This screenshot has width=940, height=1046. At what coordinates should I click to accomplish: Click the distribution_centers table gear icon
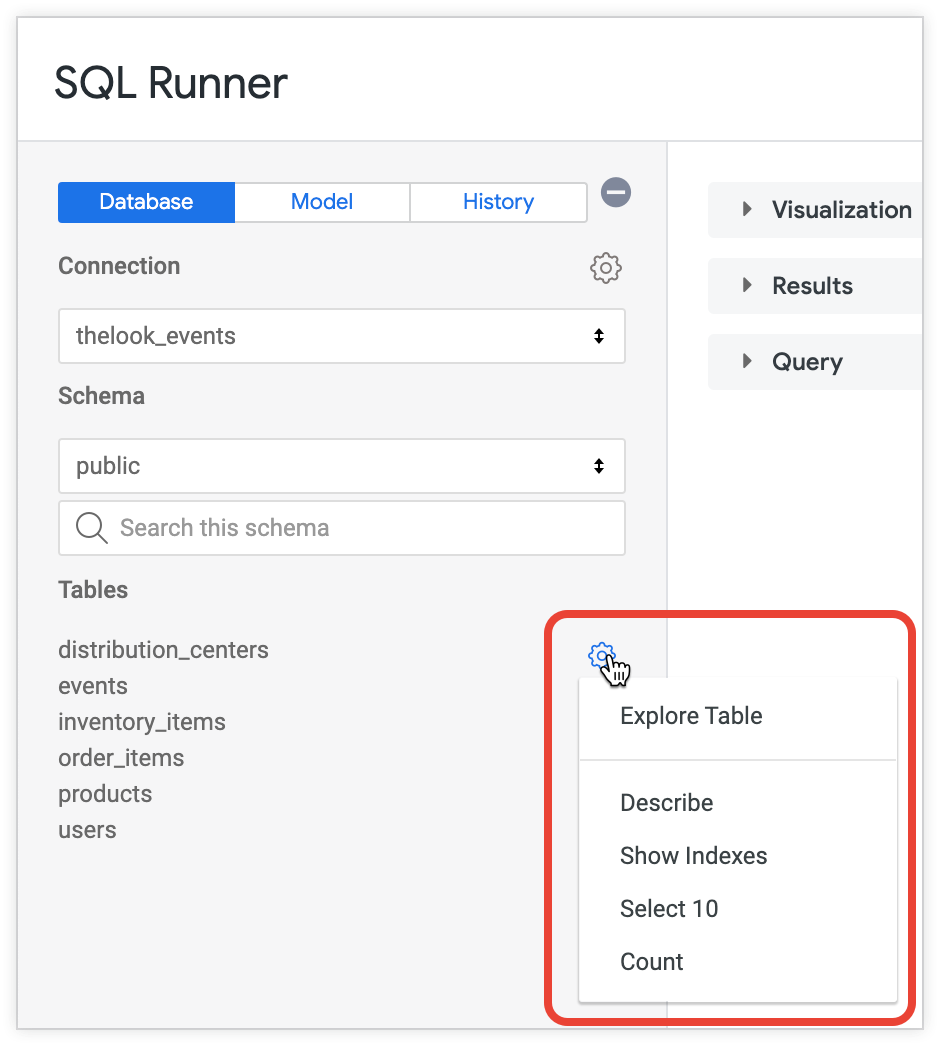coord(601,655)
